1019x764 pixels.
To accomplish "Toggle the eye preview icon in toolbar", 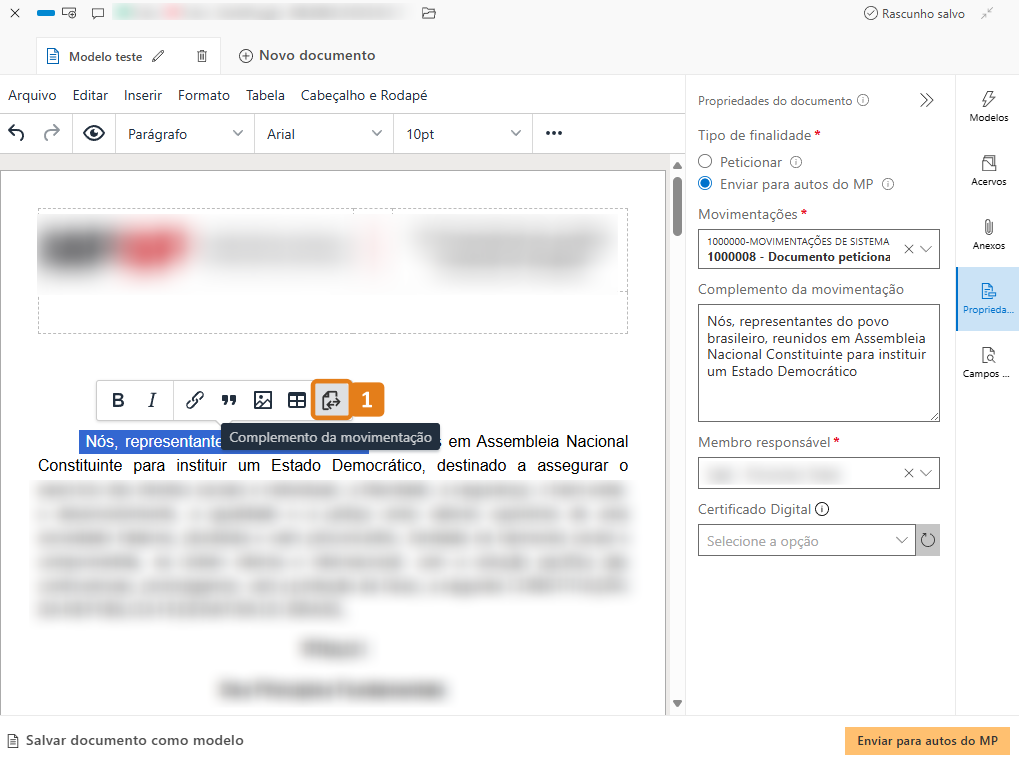I will coord(94,134).
